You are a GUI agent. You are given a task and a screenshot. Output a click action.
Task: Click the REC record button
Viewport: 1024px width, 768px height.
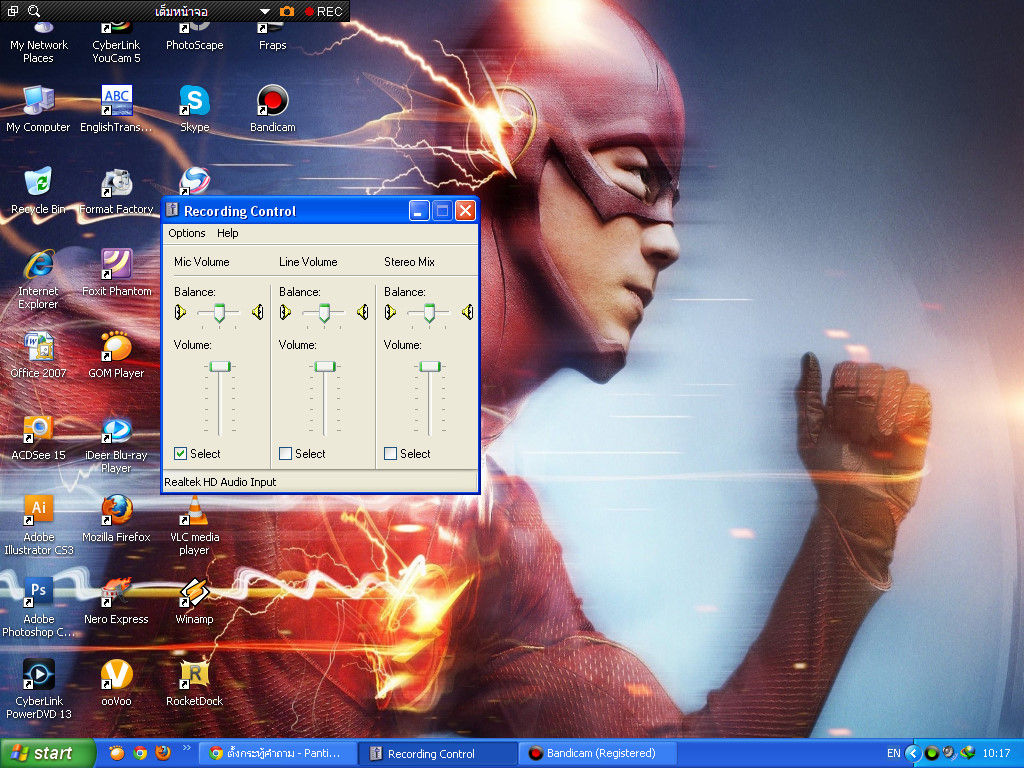click(x=323, y=11)
